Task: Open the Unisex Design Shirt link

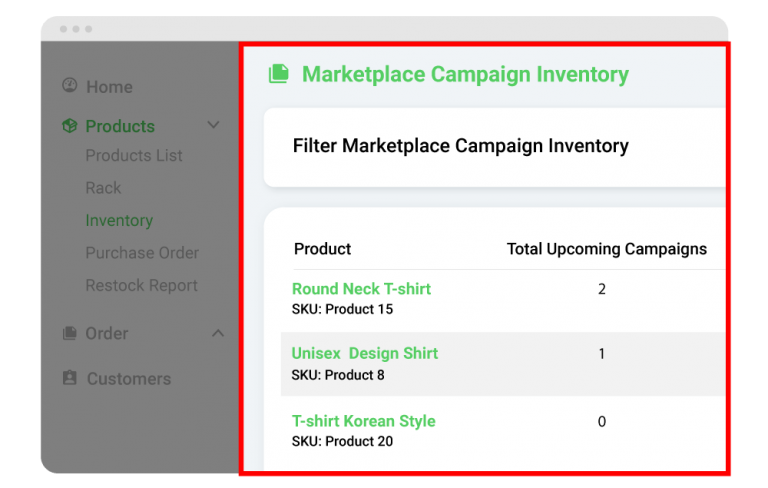Action: [365, 354]
